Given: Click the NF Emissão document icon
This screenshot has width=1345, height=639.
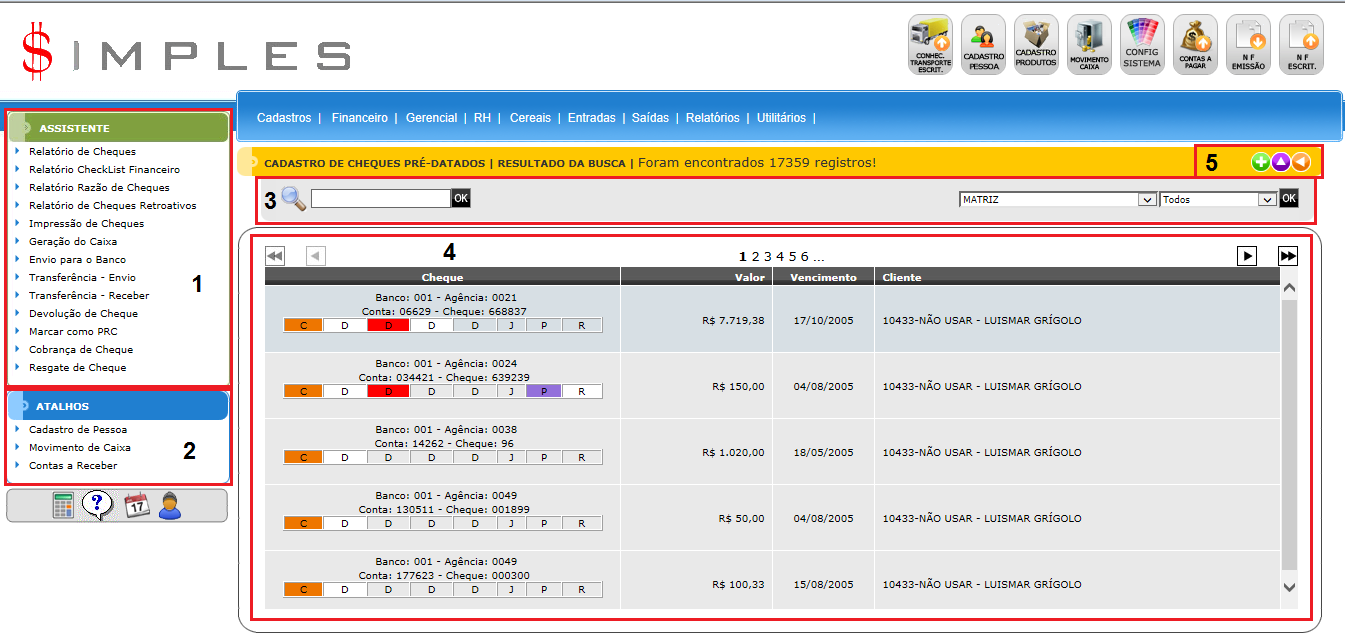Looking at the screenshot, I should point(1248,44).
